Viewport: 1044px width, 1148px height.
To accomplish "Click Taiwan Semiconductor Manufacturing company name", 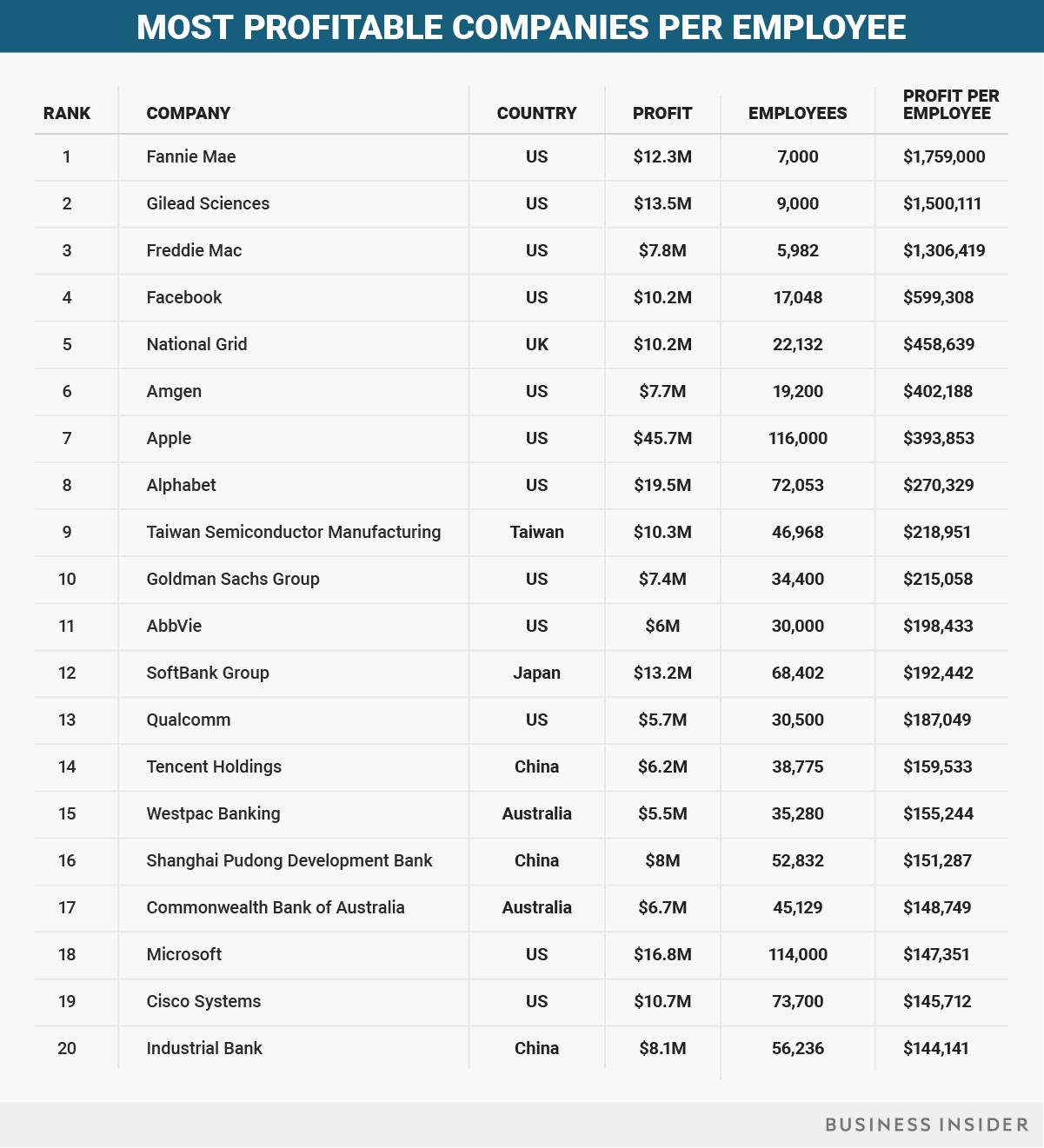I will pyautogui.click(x=294, y=532).
